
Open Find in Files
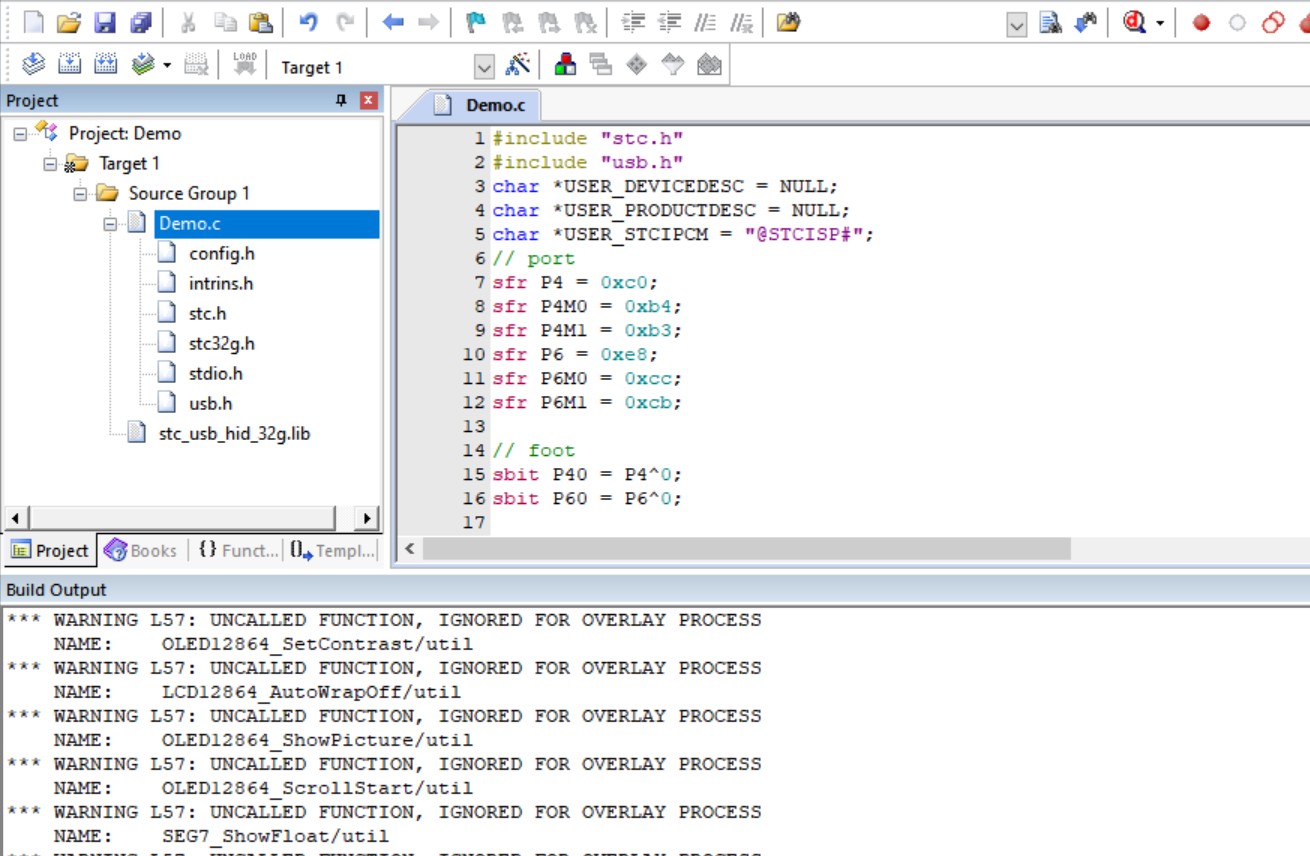coord(788,22)
